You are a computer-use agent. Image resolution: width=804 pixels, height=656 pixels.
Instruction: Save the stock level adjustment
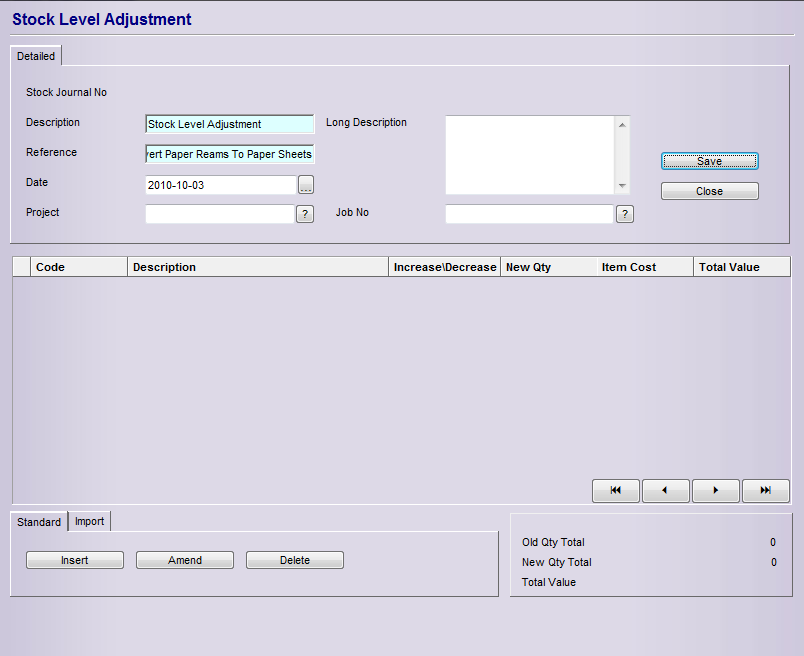[709, 161]
